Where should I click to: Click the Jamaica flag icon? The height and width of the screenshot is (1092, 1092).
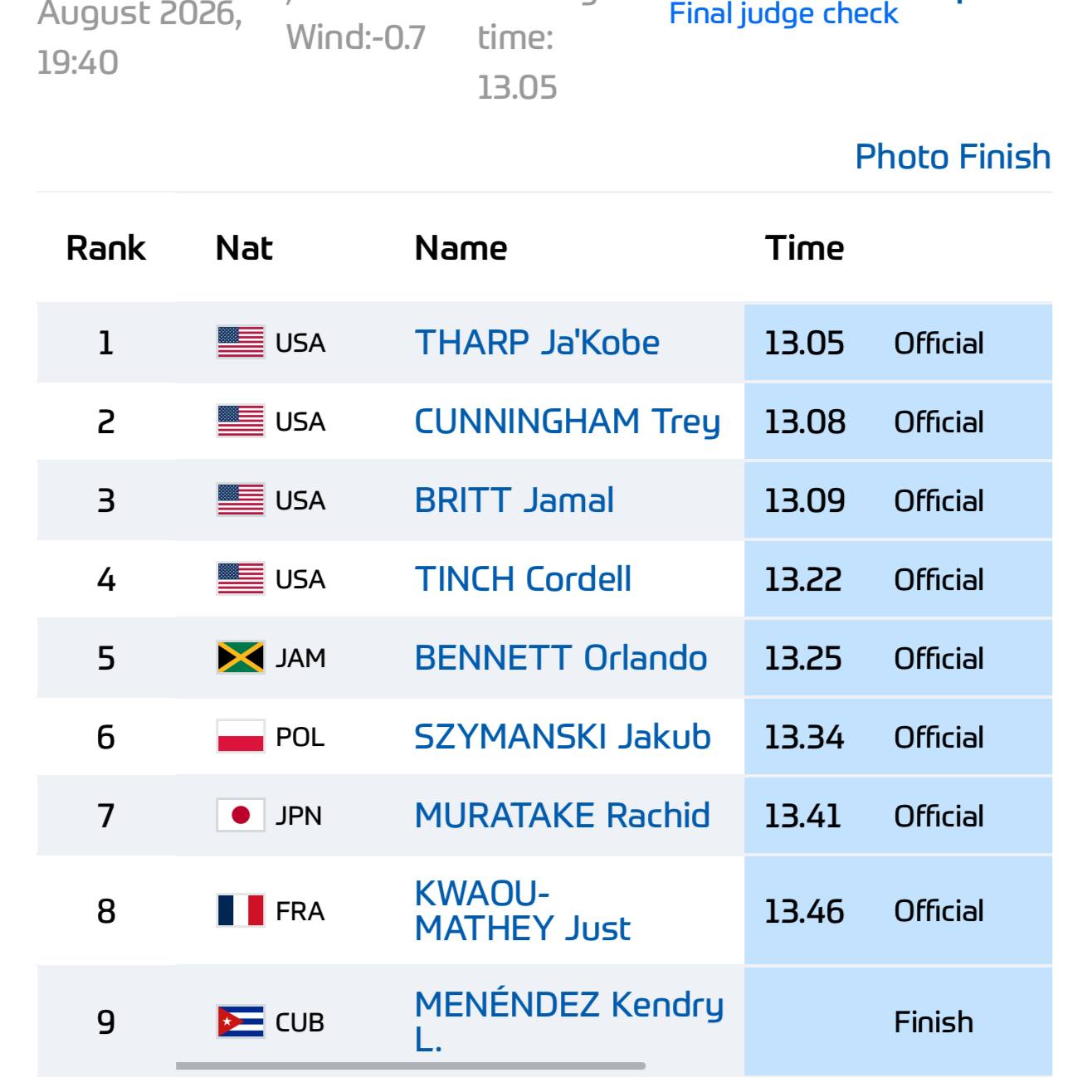tap(241, 658)
